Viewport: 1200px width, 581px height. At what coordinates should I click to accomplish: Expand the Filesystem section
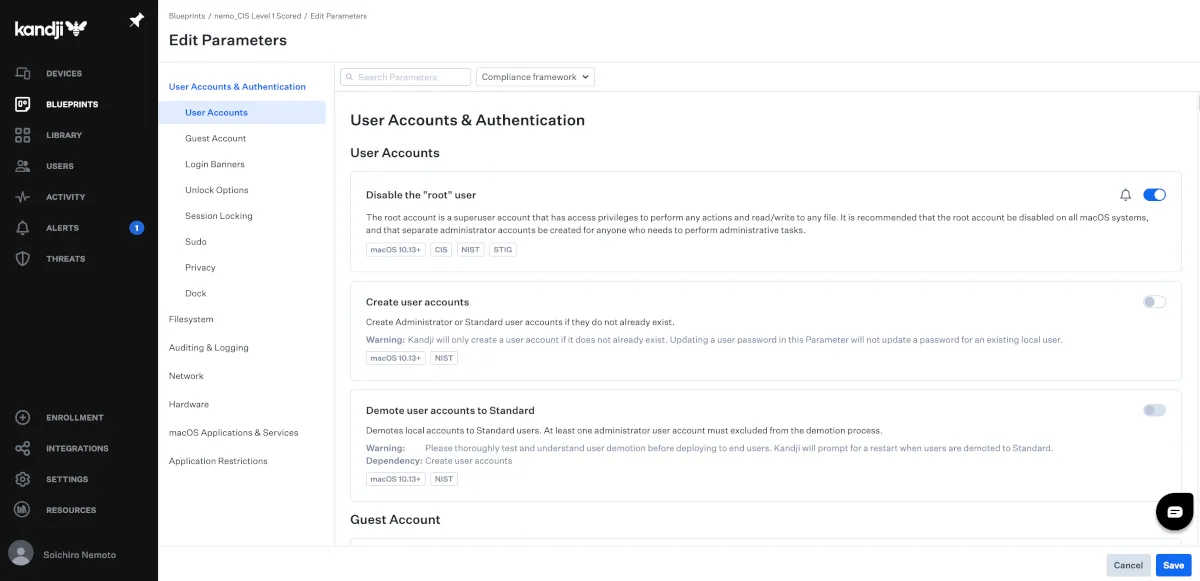191,320
